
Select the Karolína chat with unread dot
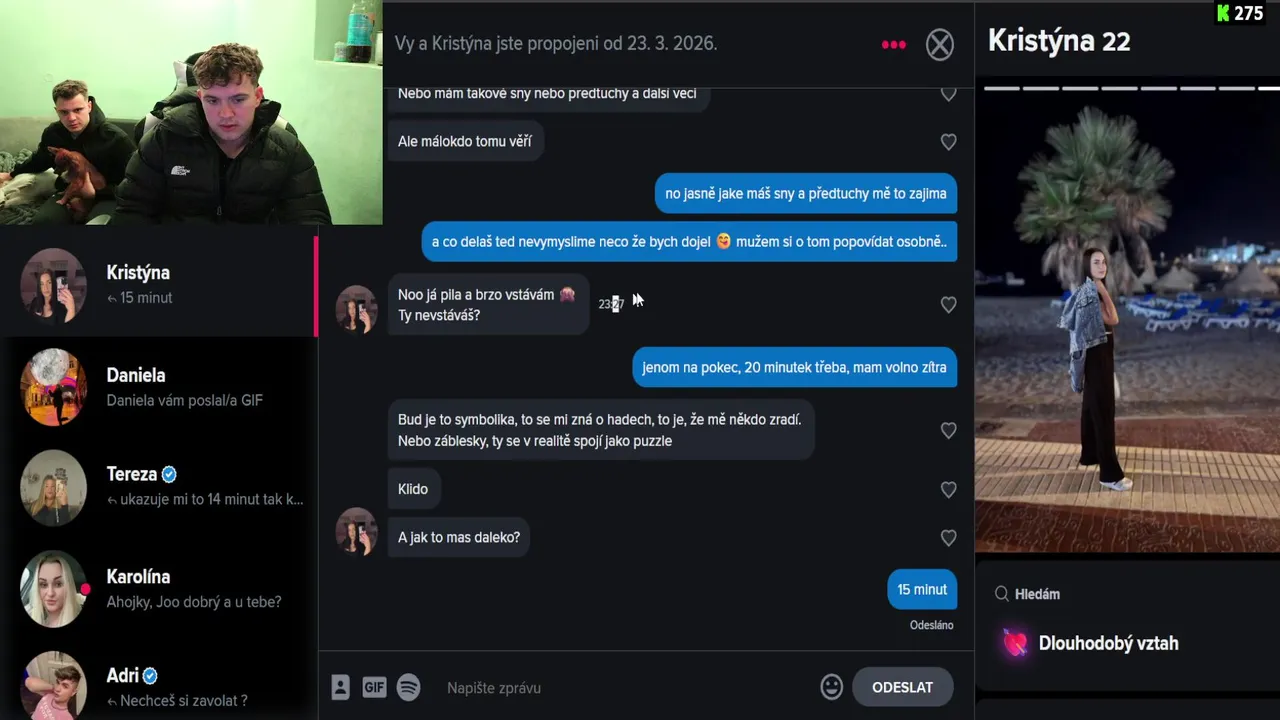tap(159, 588)
